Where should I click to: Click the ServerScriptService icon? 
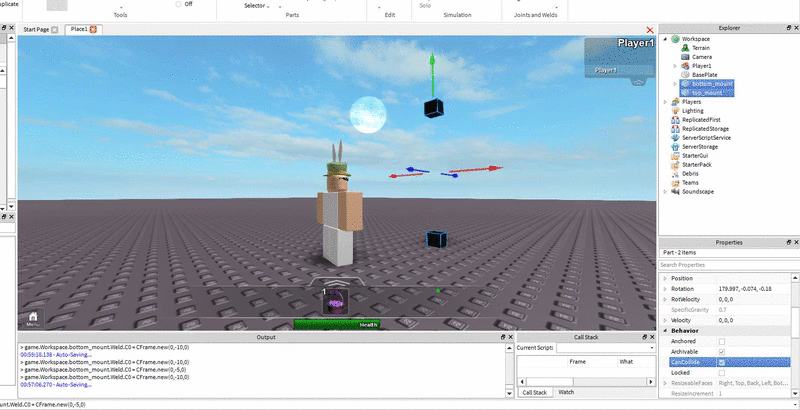click(676, 138)
